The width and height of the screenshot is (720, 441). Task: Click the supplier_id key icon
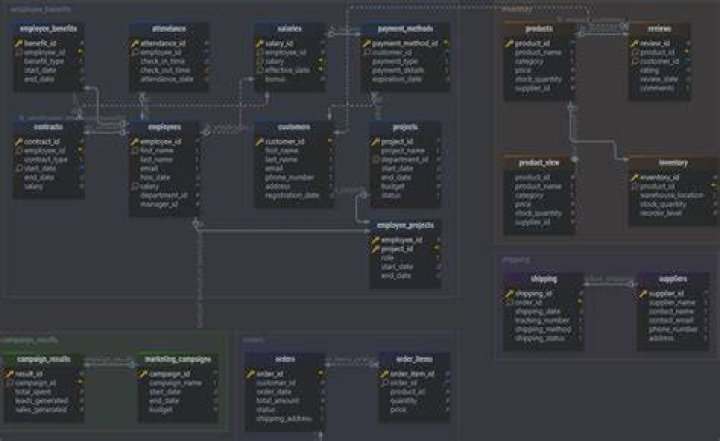coord(644,294)
